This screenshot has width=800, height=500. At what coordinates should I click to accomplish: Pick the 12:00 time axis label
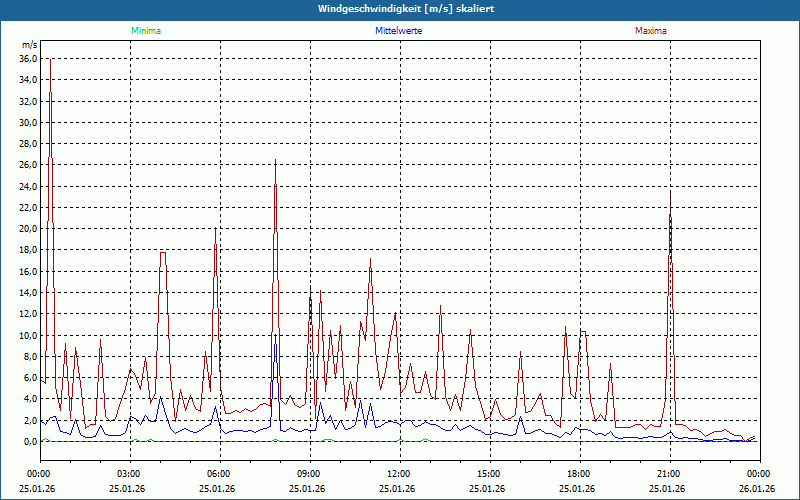[399, 473]
